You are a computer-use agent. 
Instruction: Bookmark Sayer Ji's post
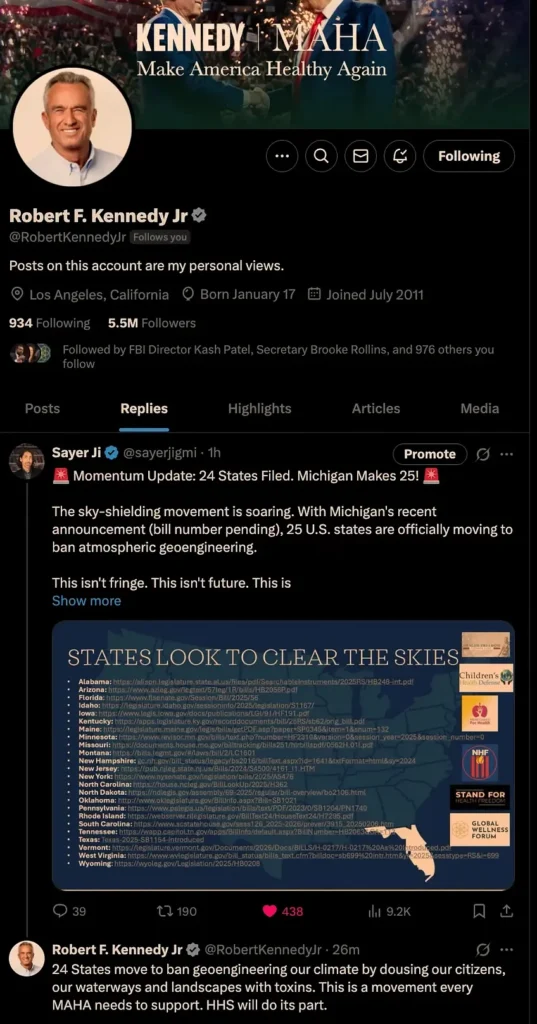(479, 911)
